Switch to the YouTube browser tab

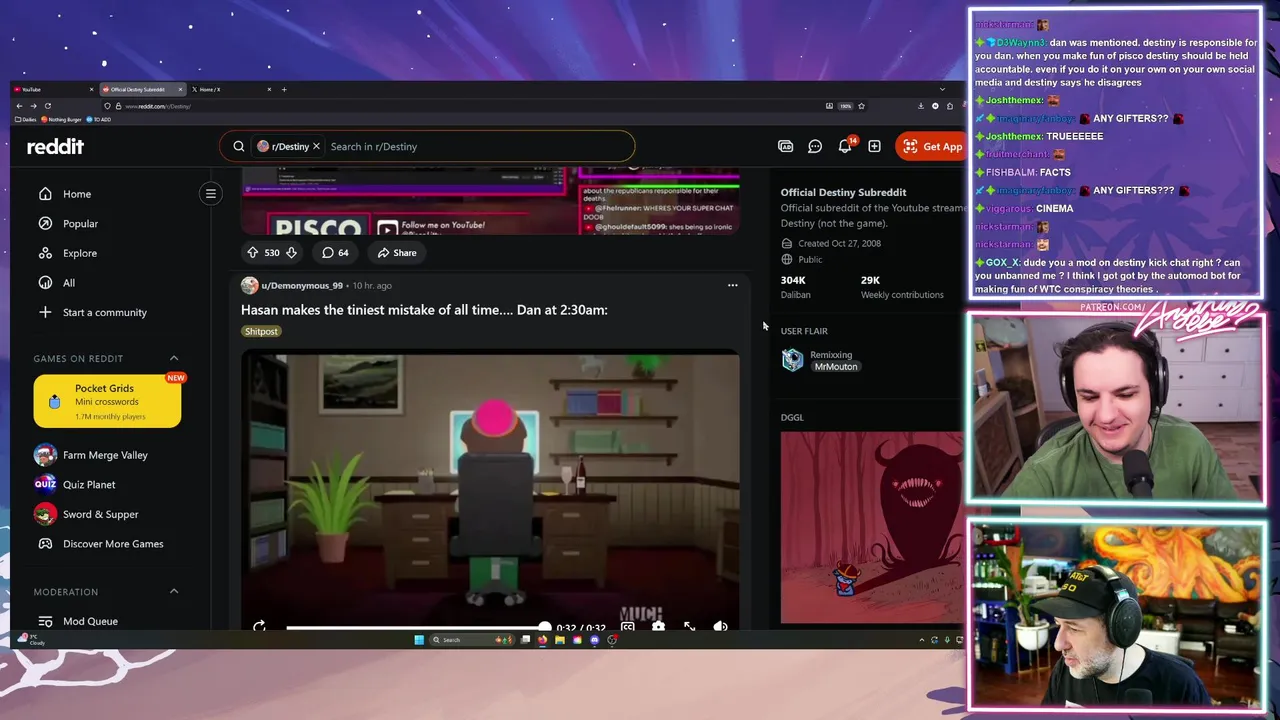coord(52,89)
